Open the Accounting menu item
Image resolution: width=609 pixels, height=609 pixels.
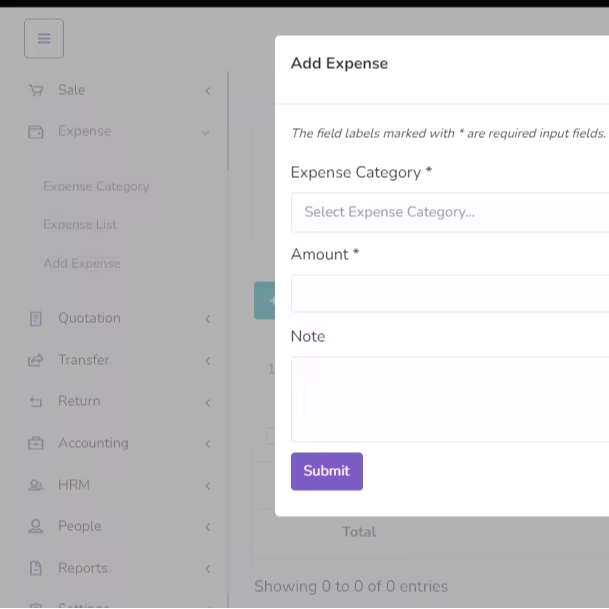point(93,443)
